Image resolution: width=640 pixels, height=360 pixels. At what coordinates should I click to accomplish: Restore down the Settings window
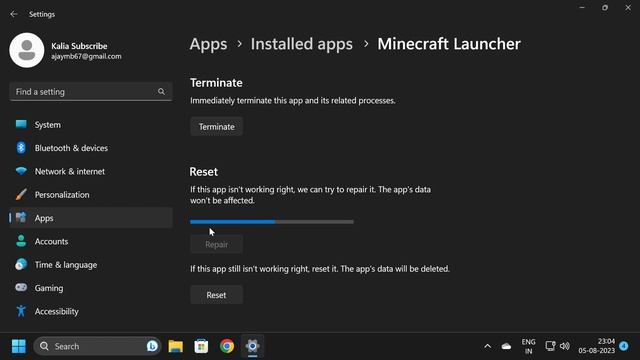tap(605, 7)
